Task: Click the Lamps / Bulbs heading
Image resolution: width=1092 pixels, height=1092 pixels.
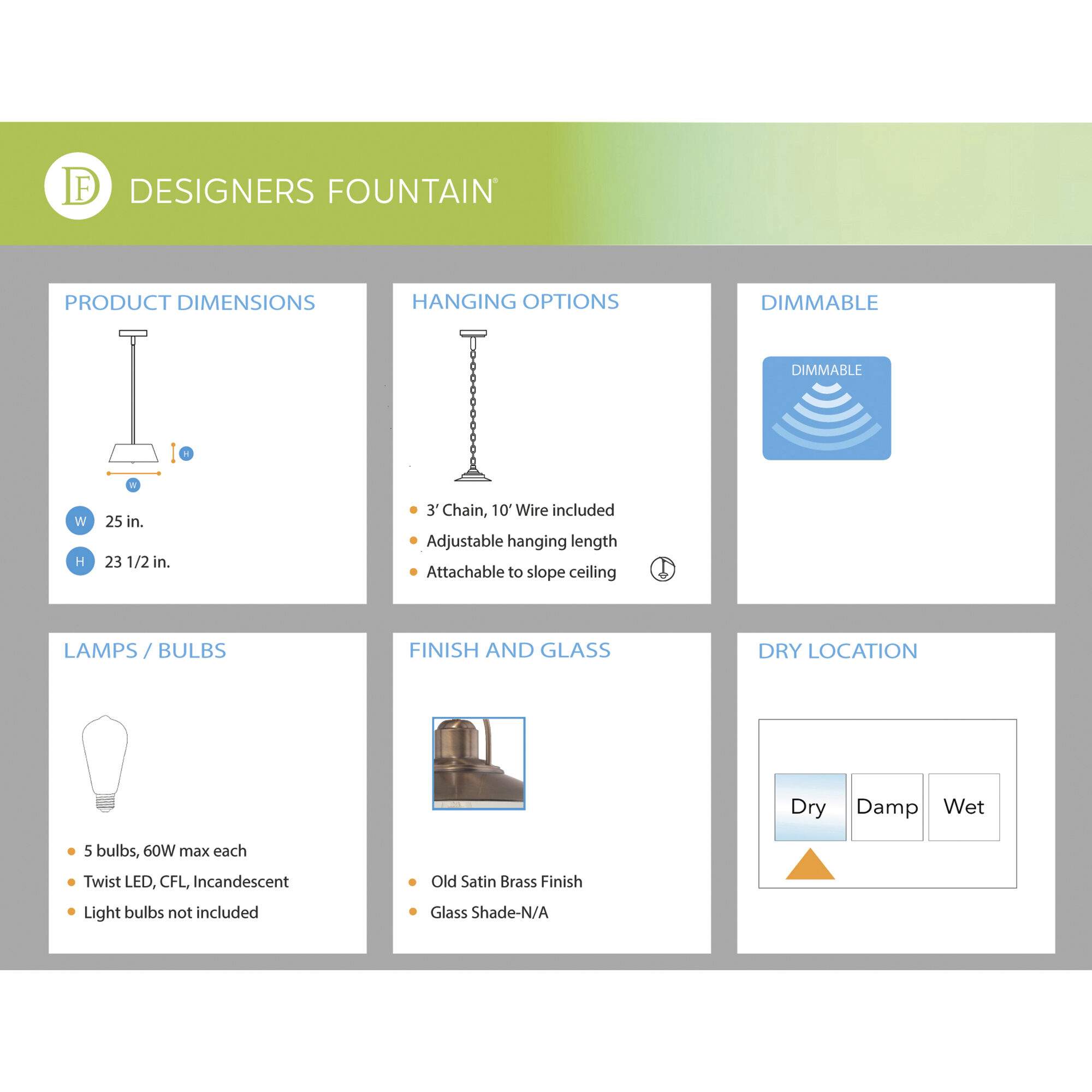Action: pos(145,651)
